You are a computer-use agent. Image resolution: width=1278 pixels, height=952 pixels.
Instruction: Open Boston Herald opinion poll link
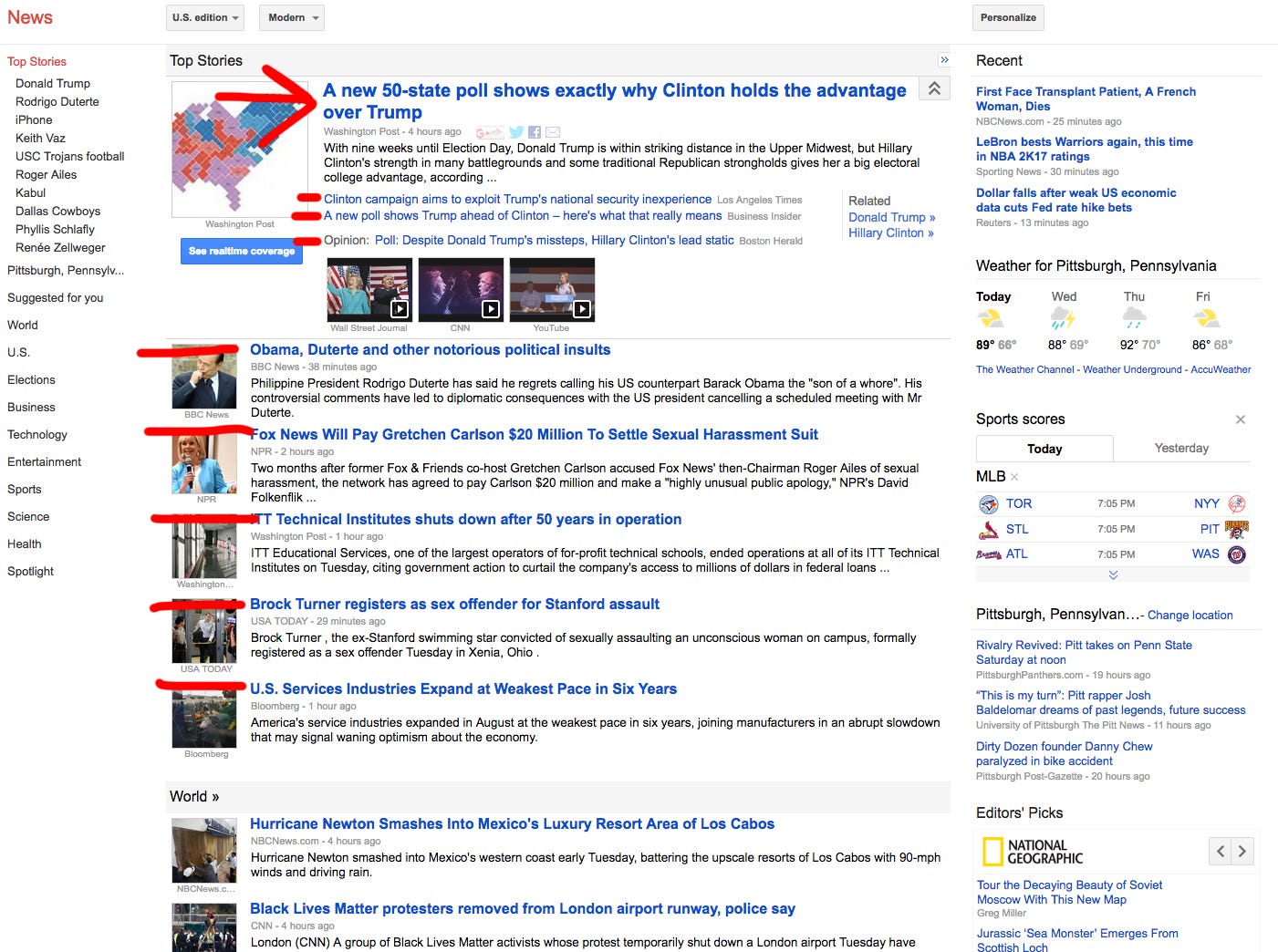(555, 241)
